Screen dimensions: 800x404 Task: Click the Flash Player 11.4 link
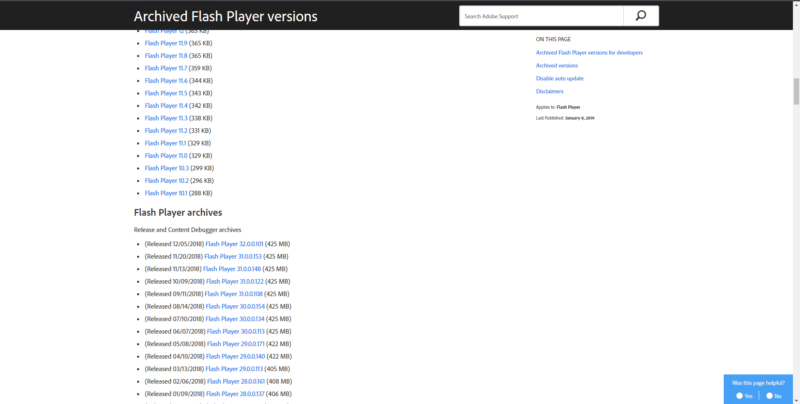point(166,106)
